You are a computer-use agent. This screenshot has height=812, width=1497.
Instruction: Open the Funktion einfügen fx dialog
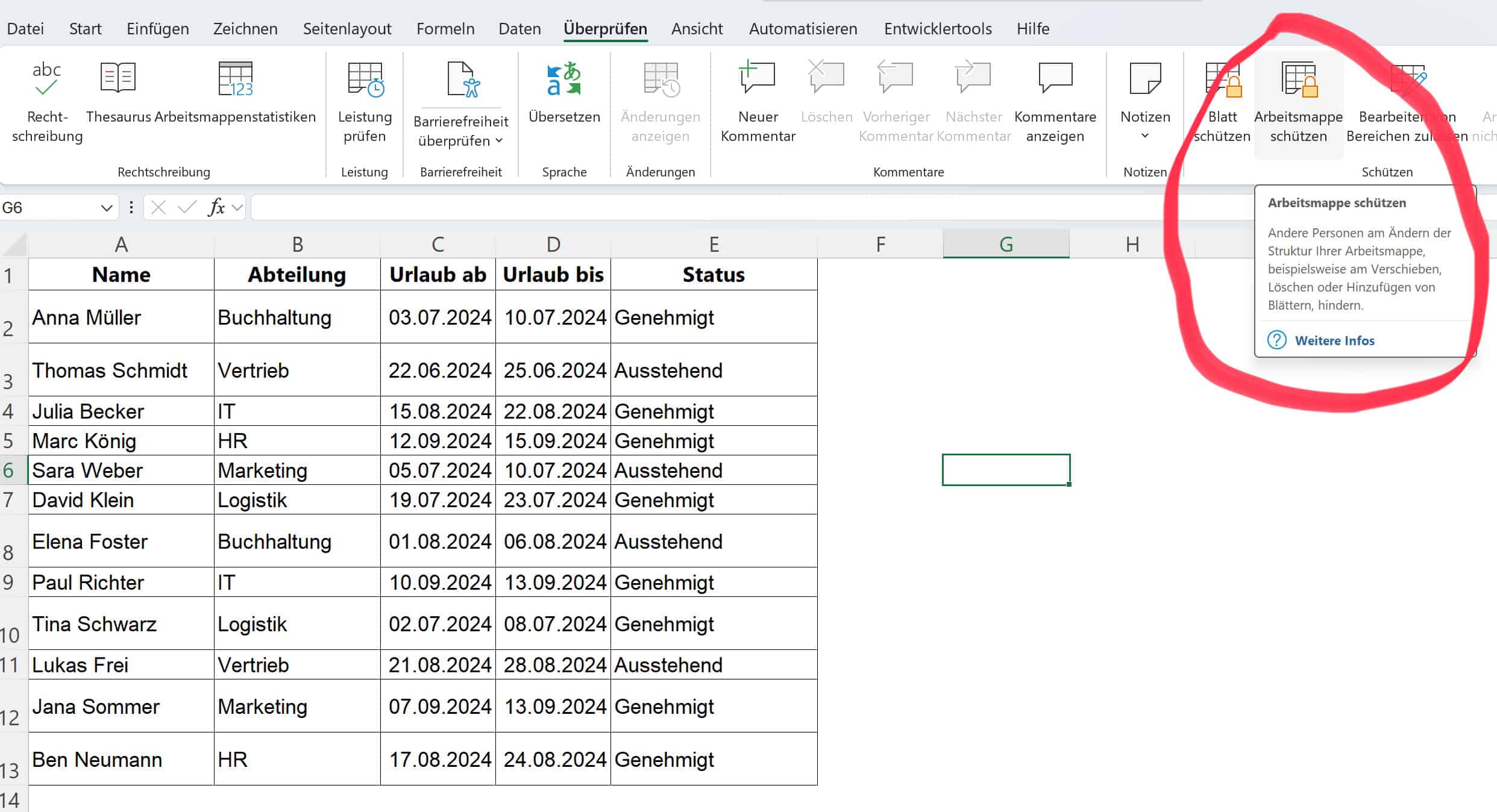[217, 207]
